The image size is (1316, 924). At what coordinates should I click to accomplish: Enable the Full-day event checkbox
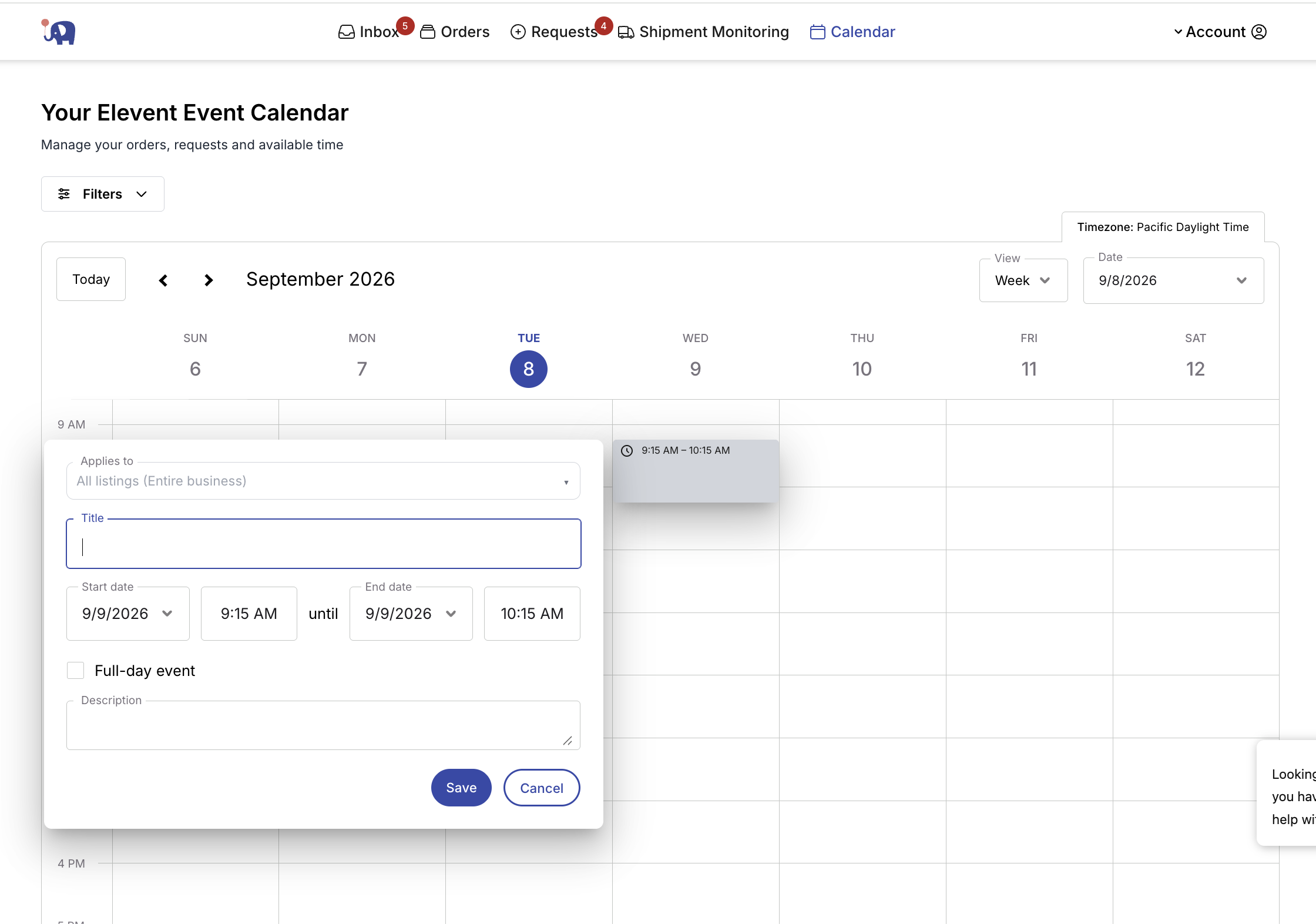click(x=76, y=671)
